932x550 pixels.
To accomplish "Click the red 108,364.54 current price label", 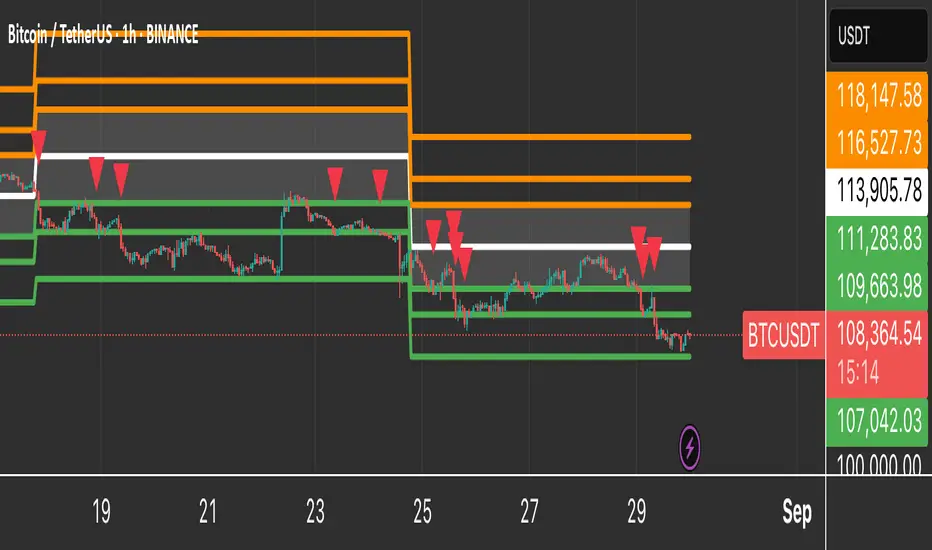I will tap(878, 334).
